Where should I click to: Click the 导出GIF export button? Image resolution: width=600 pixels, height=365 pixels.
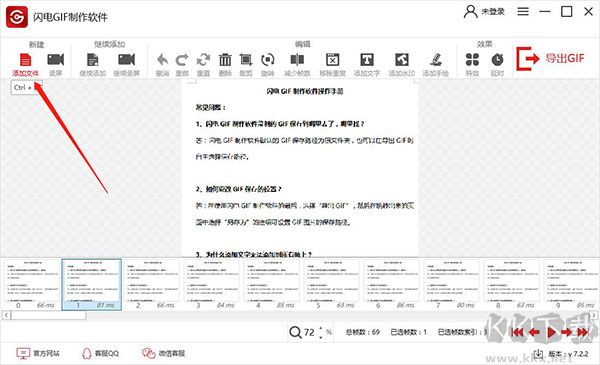[x=550, y=59]
